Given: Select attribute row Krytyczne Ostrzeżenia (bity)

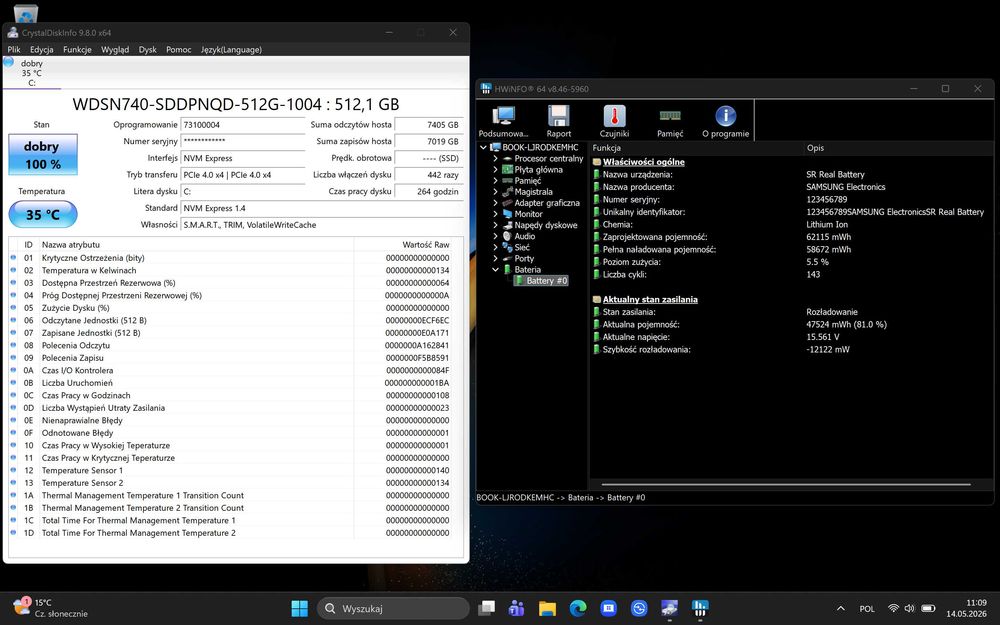Looking at the screenshot, I should 230,258.
